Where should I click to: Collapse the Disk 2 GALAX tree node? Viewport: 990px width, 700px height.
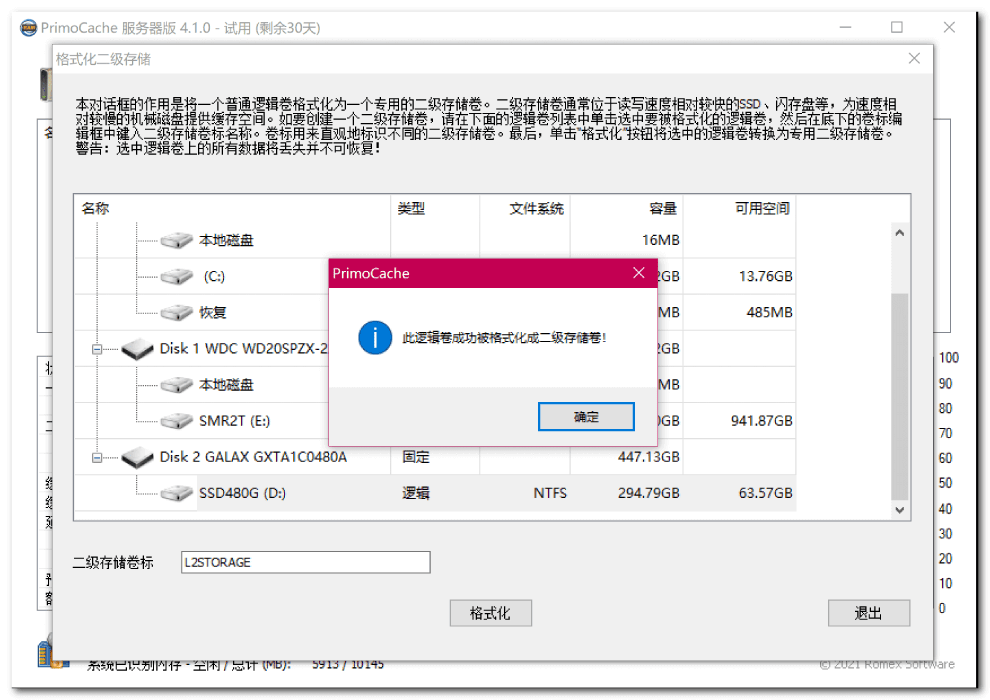click(98, 457)
